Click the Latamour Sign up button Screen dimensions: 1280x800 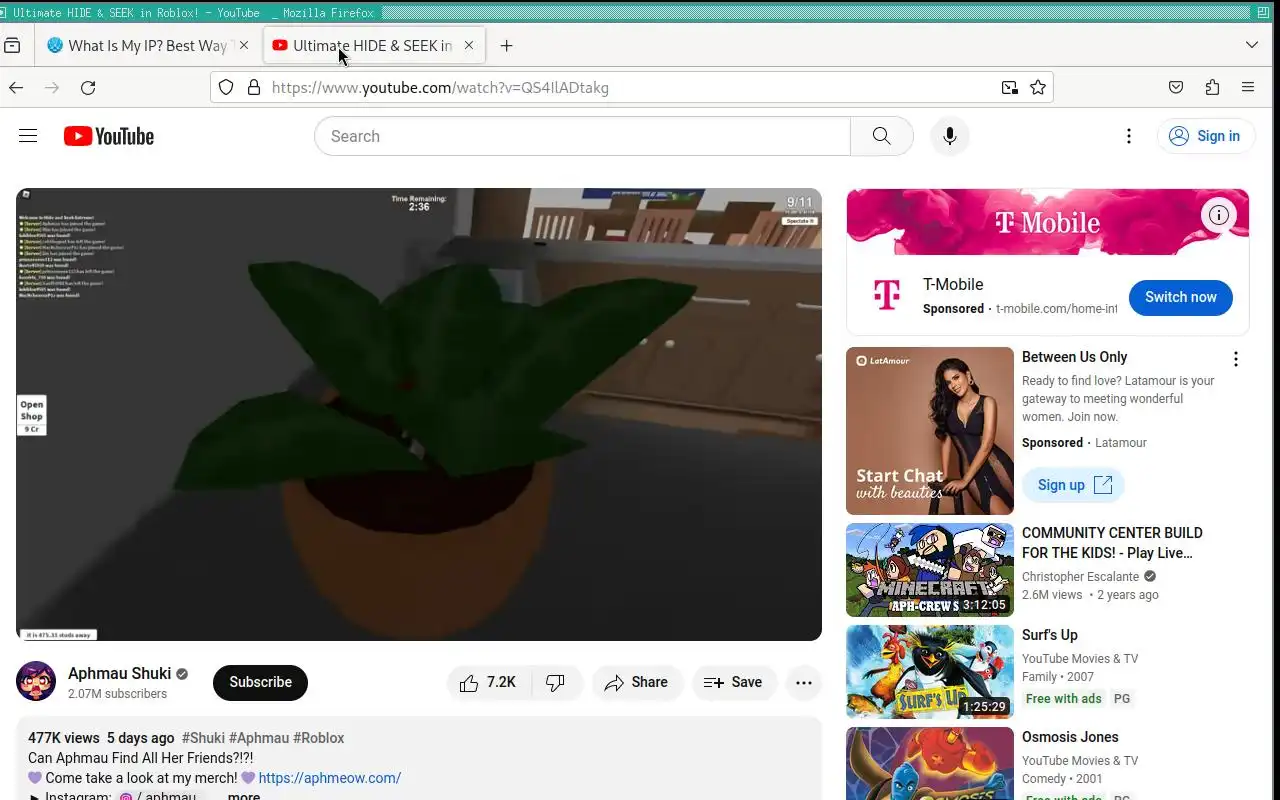pos(1073,485)
